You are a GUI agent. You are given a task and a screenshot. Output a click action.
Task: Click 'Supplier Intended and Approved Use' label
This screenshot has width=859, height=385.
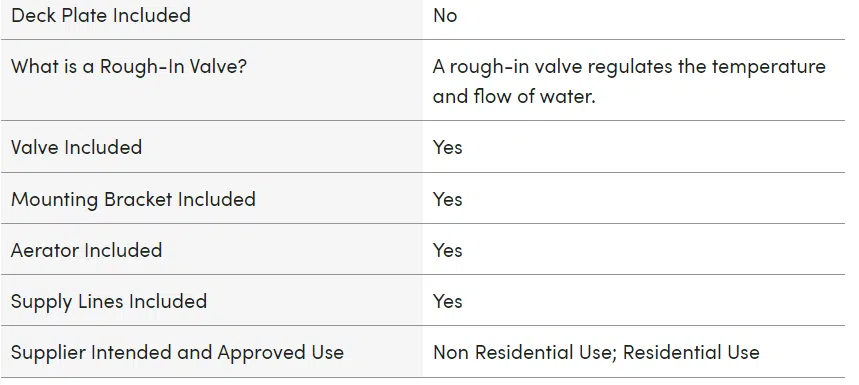(177, 353)
